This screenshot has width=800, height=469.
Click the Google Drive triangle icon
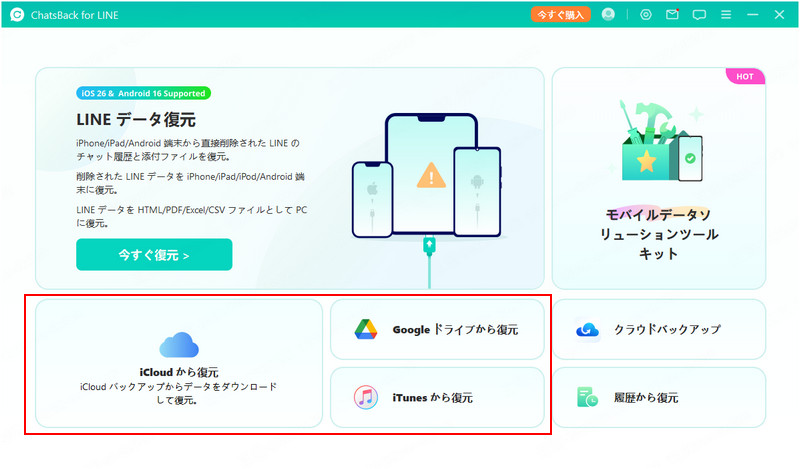click(x=366, y=329)
